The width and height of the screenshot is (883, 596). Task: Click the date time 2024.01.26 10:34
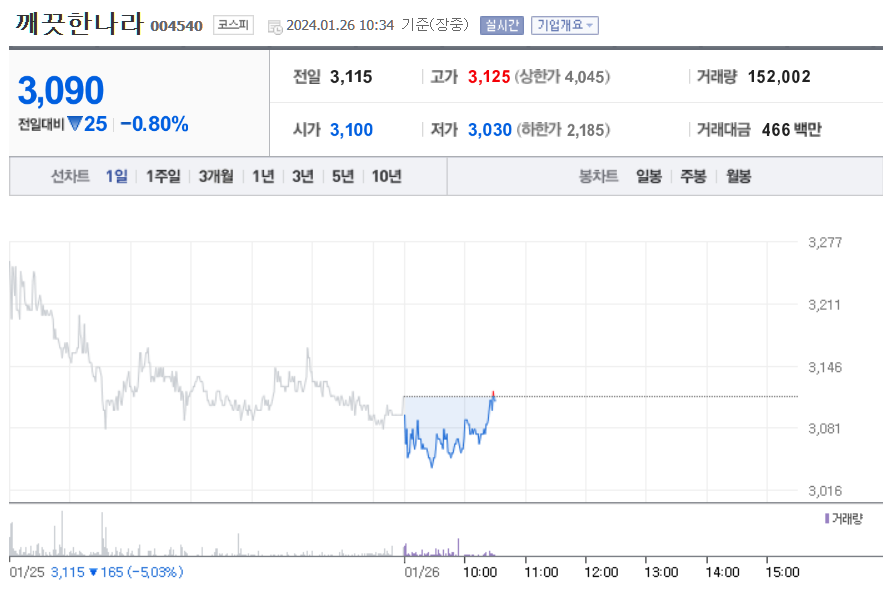[340, 25]
